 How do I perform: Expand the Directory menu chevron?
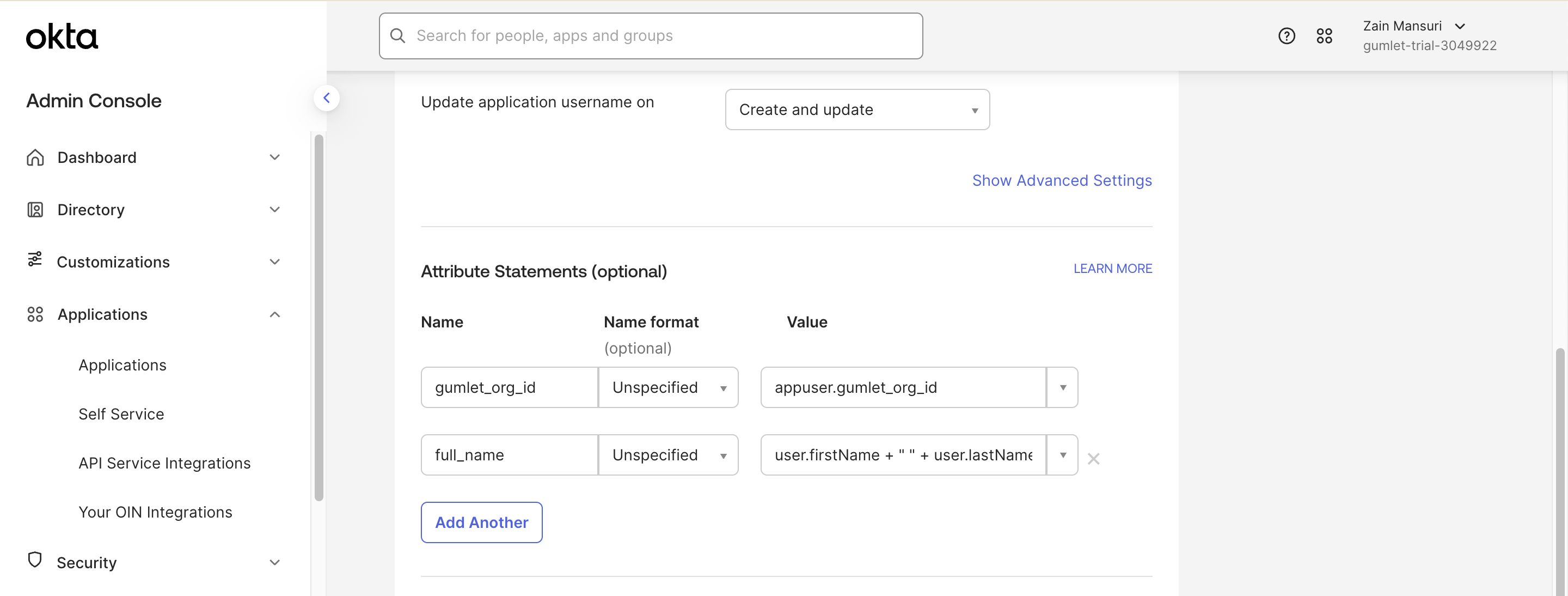(x=274, y=209)
